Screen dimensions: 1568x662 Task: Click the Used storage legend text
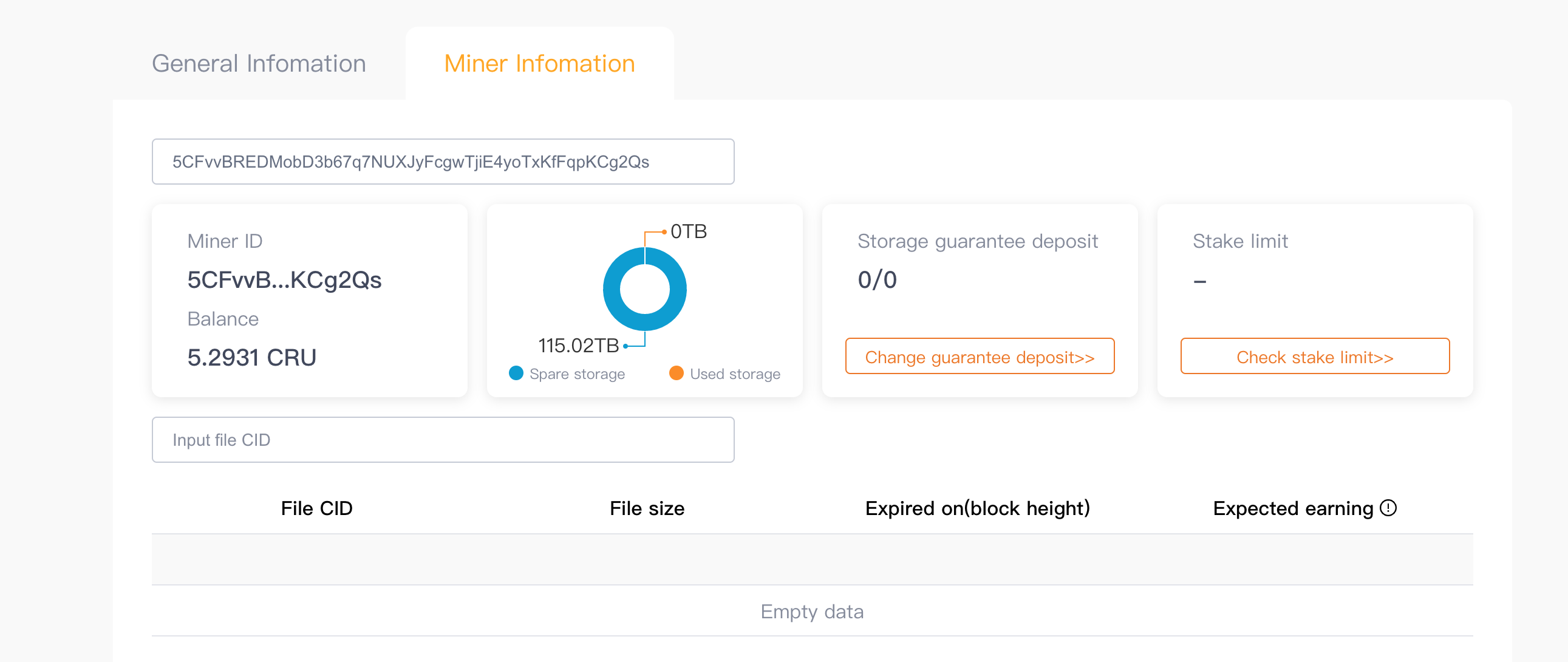click(x=735, y=374)
